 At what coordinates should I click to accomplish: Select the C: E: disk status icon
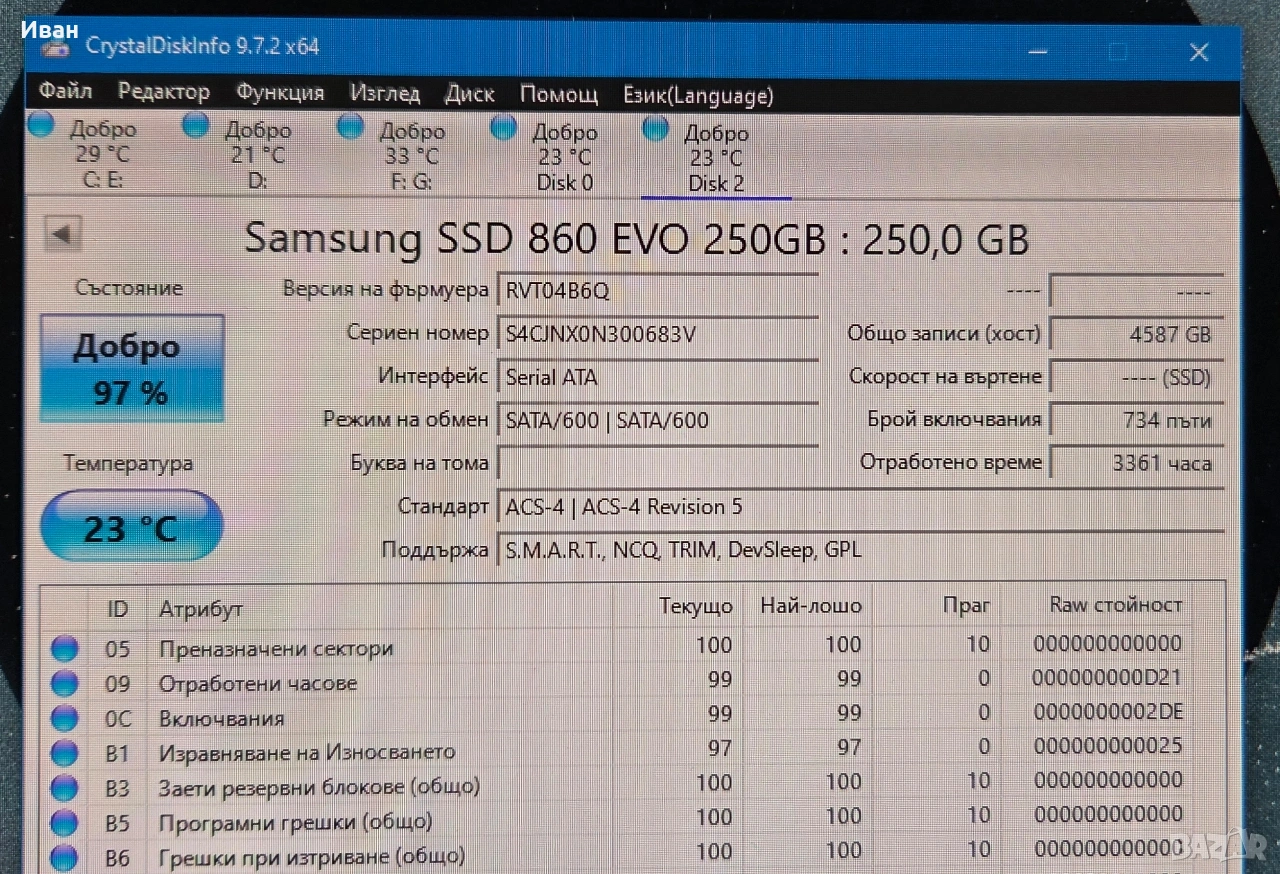point(41,125)
